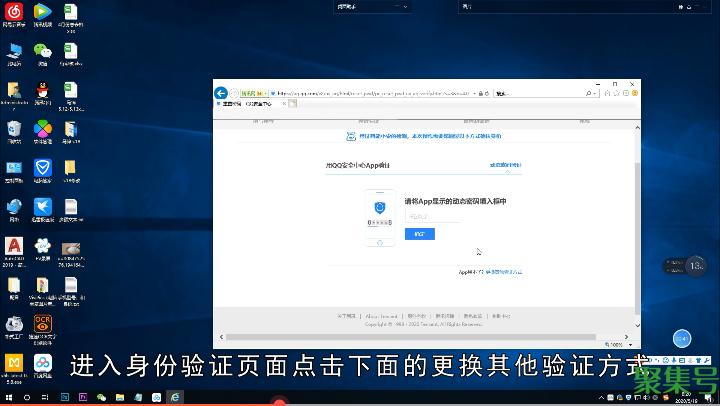Open the OCR text recognition desktop icon
720x406 pixels.
(x=42, y=323)
